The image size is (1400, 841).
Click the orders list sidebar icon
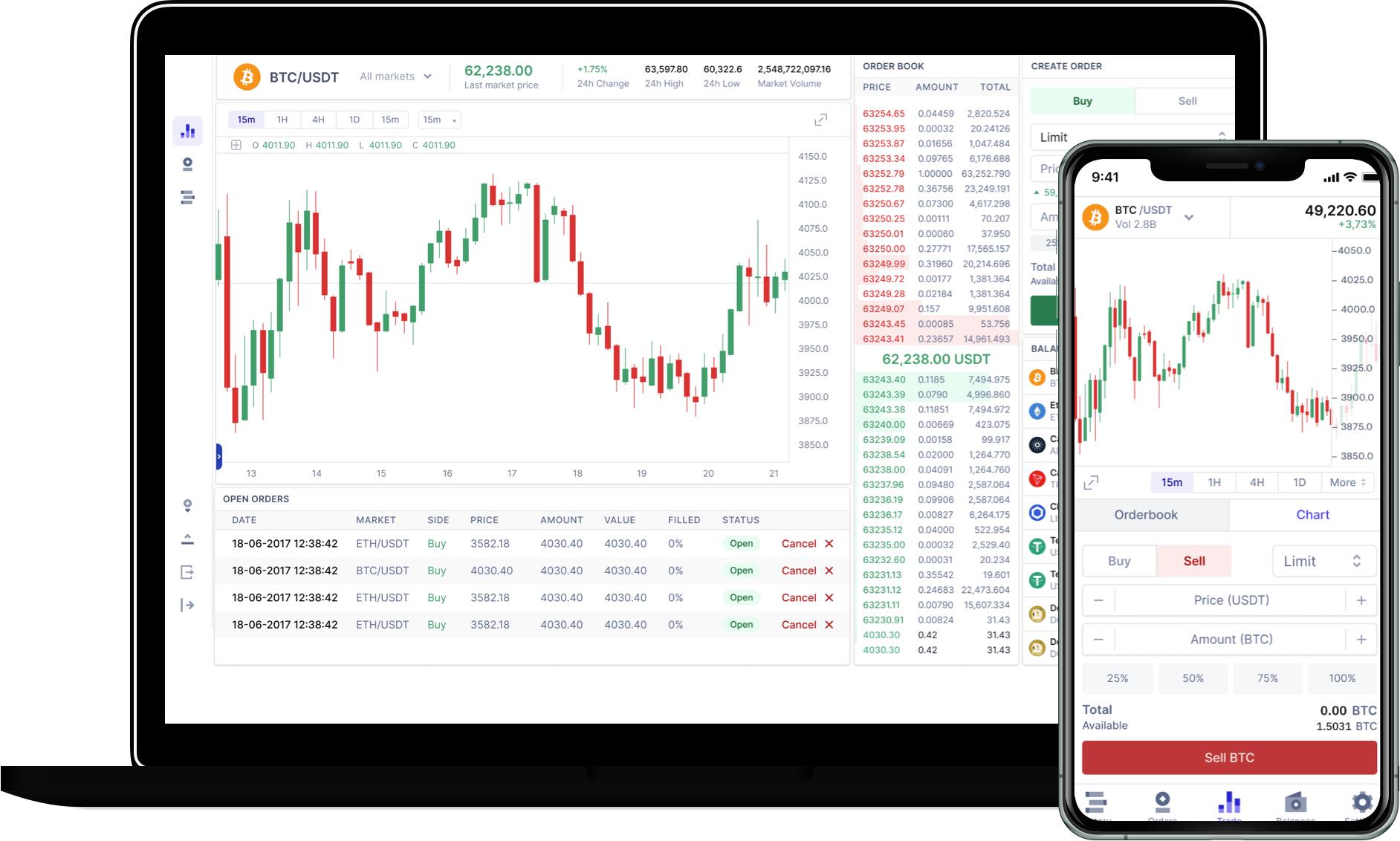click(x=187, y=198)
